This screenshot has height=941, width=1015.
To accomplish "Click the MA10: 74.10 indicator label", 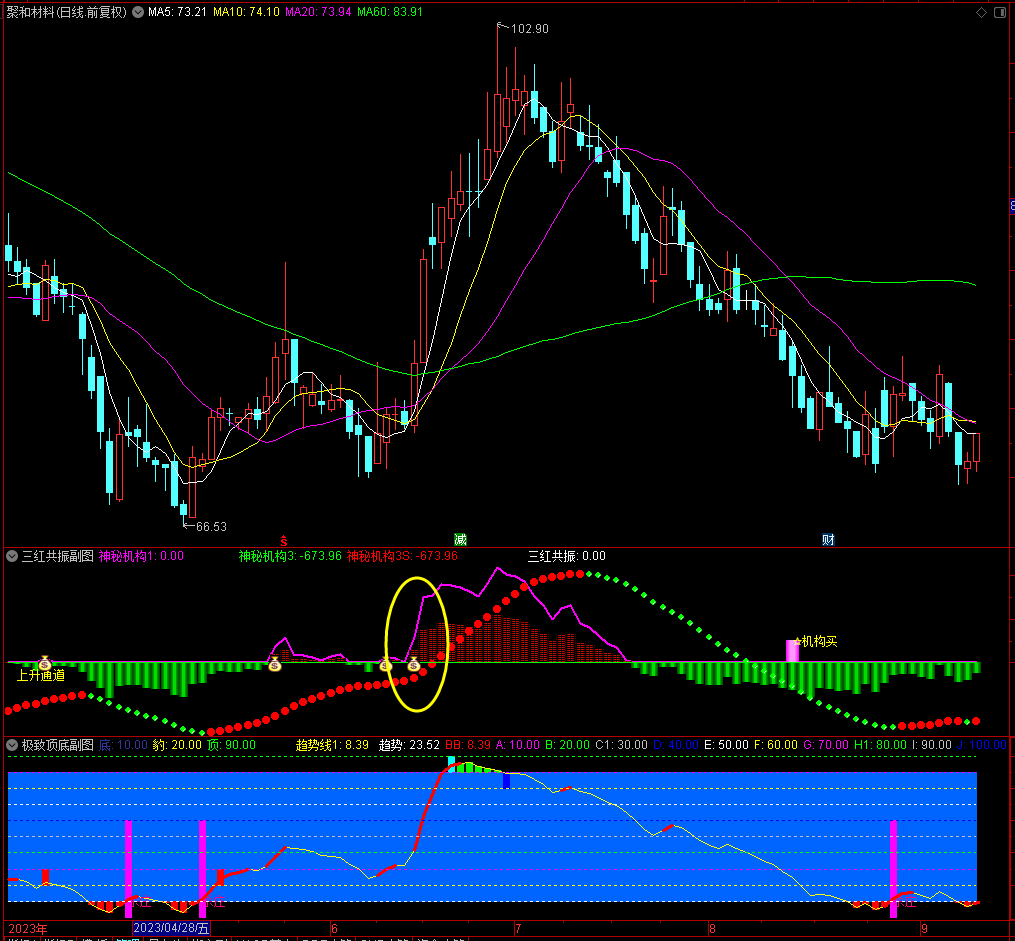I will coord(246,12).
